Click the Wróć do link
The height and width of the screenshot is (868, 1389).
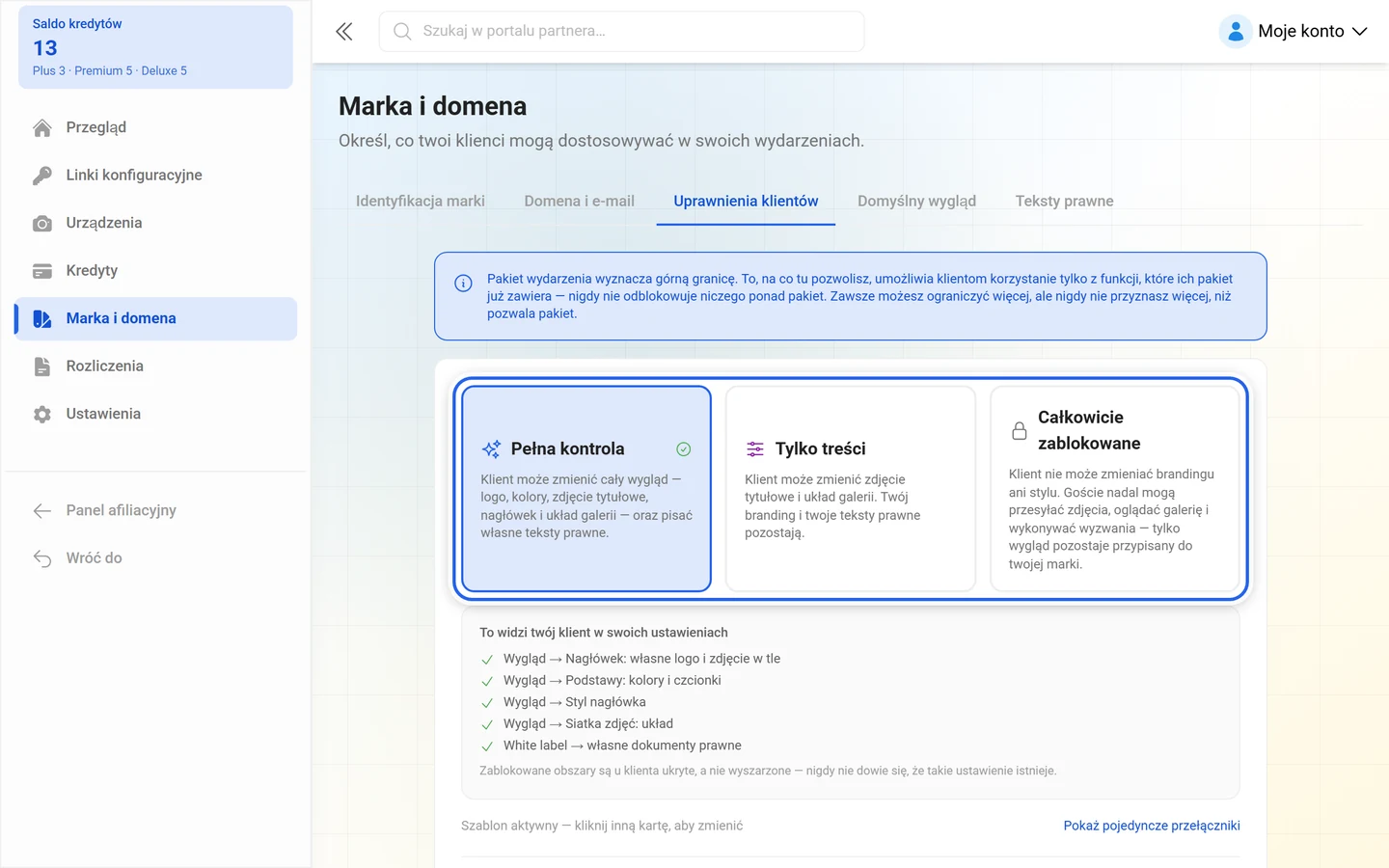pos(94,558)
